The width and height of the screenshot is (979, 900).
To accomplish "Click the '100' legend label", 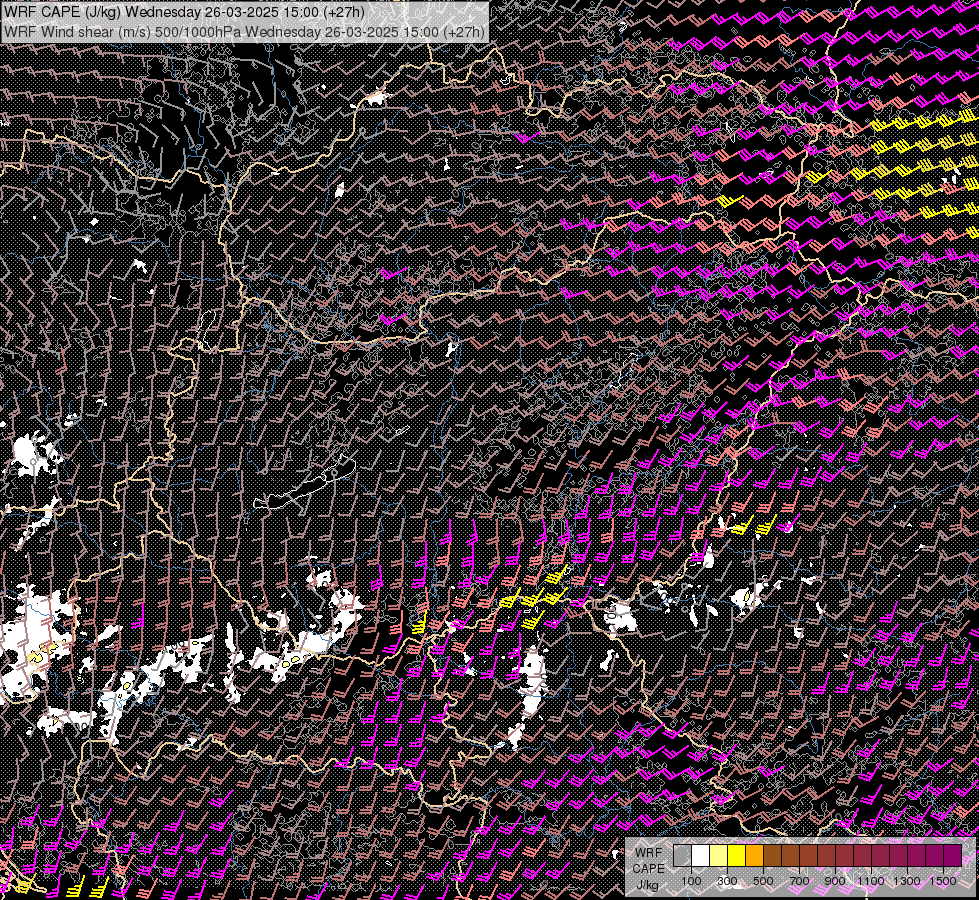I will [691, 881].
